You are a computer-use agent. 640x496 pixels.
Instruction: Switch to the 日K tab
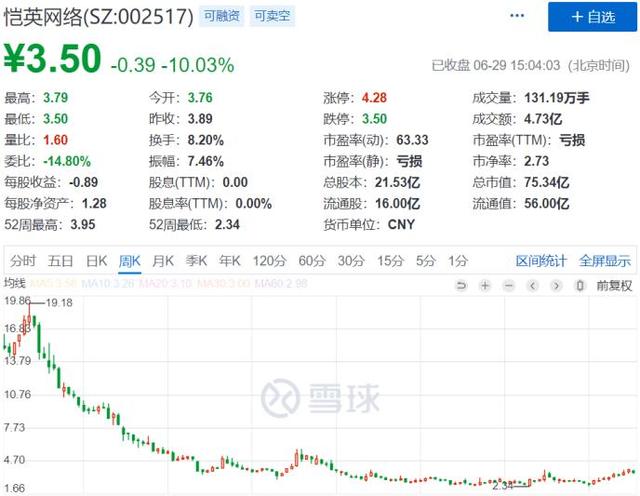96,260
